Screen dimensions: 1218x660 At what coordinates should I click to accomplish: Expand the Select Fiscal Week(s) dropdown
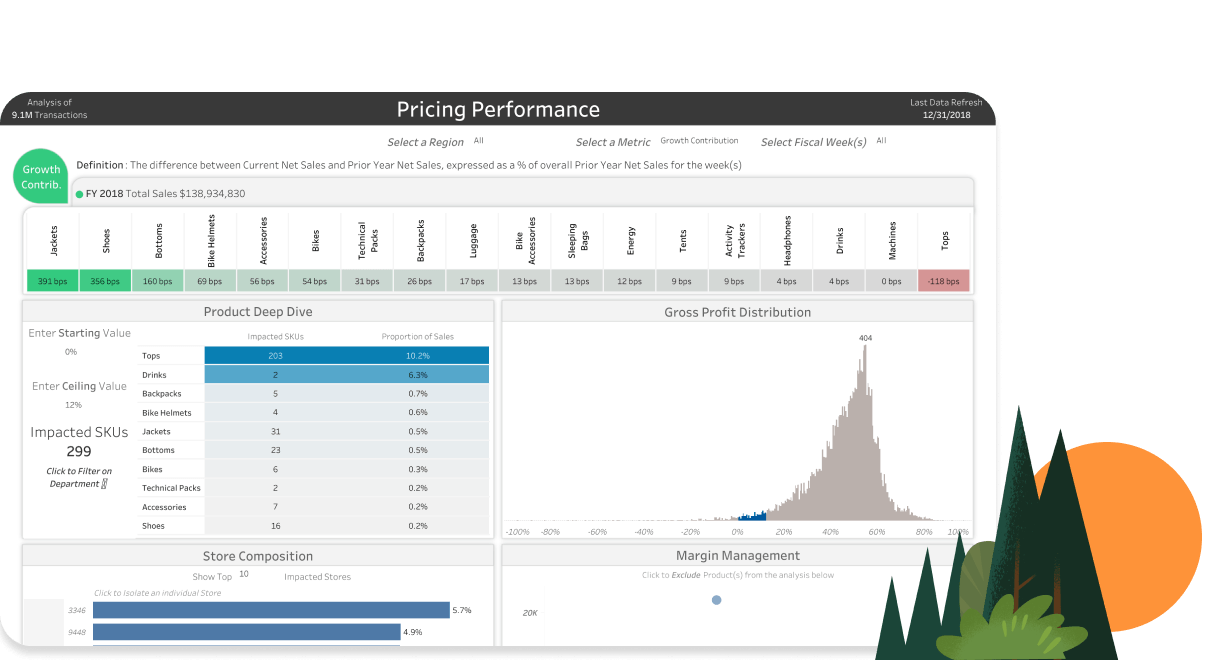tap(881, 141)
